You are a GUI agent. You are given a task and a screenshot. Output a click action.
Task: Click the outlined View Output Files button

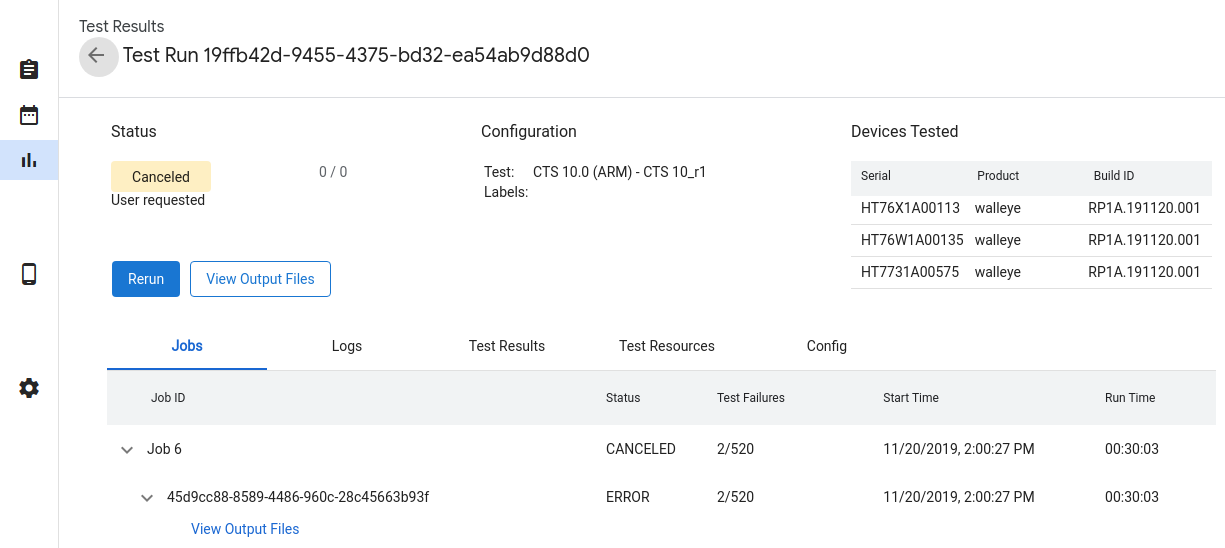point(260,279)
